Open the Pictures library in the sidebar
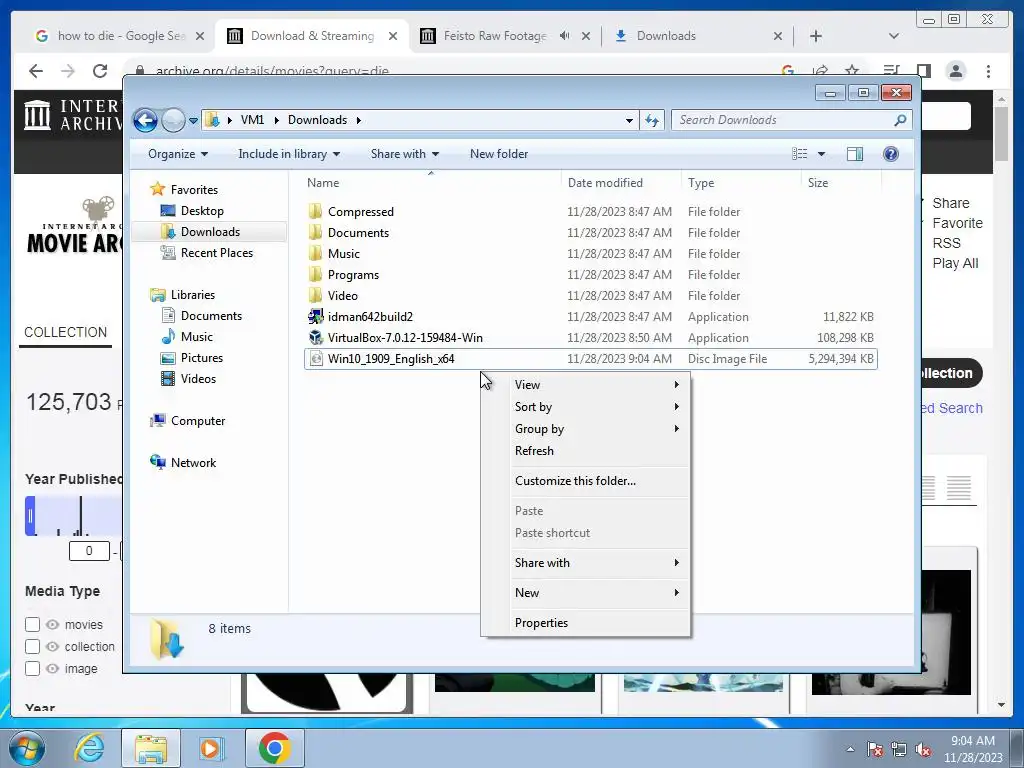This screenshot has width=1024, height=768. (201, 358)
